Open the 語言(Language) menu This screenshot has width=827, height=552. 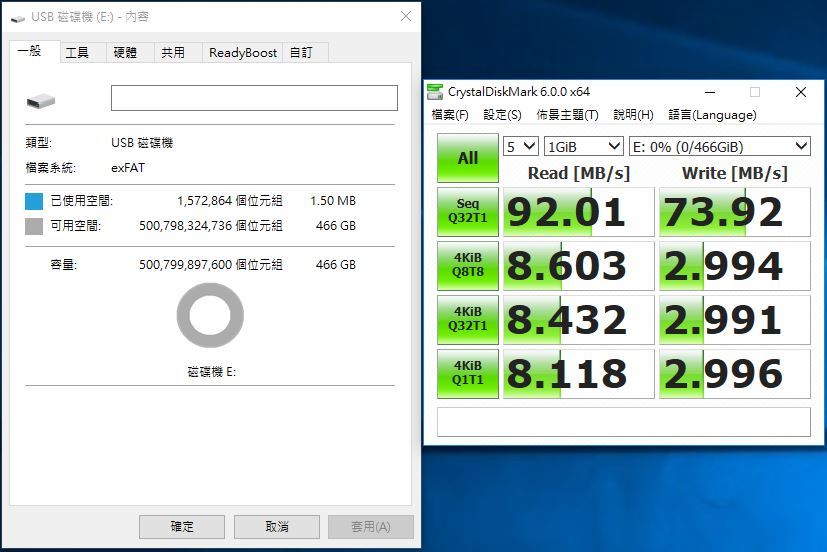[x=712, y=114]
